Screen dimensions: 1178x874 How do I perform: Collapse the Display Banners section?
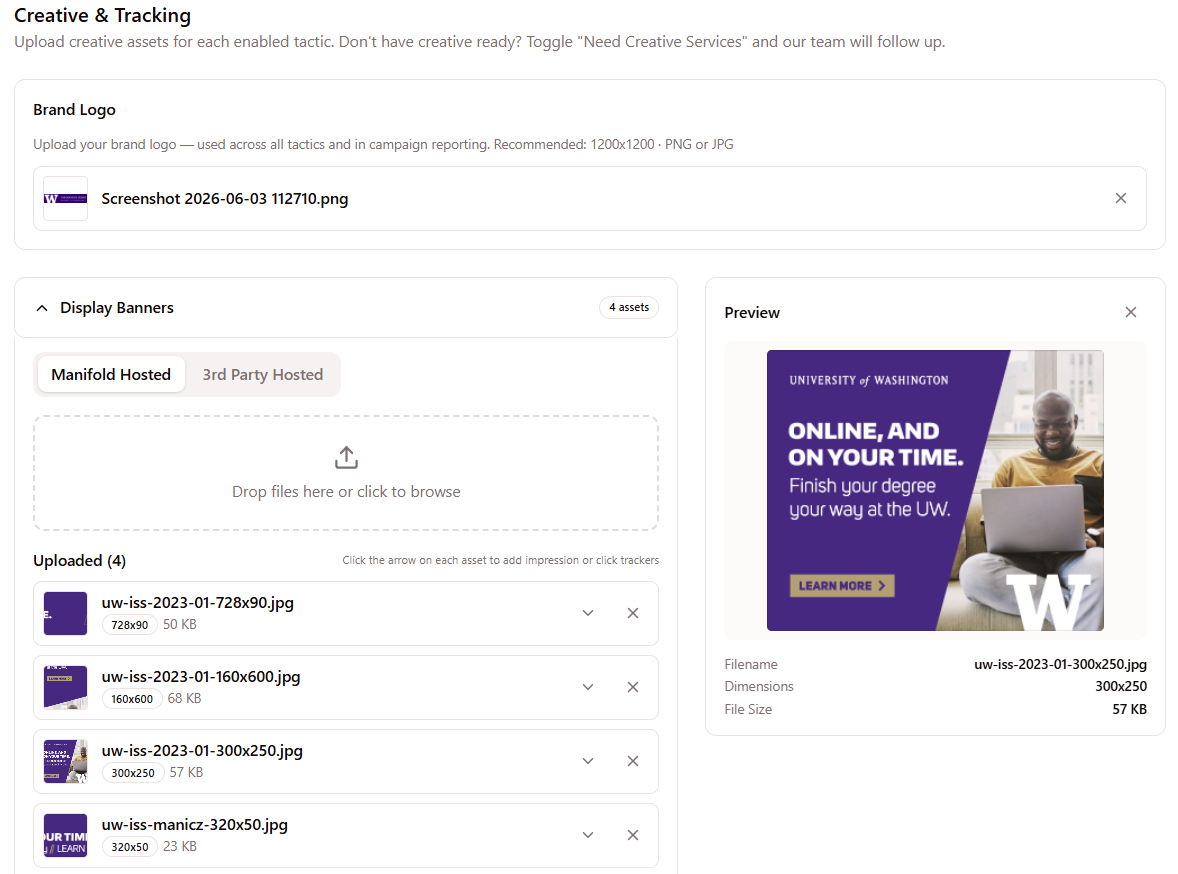click(x=42, y=308)
